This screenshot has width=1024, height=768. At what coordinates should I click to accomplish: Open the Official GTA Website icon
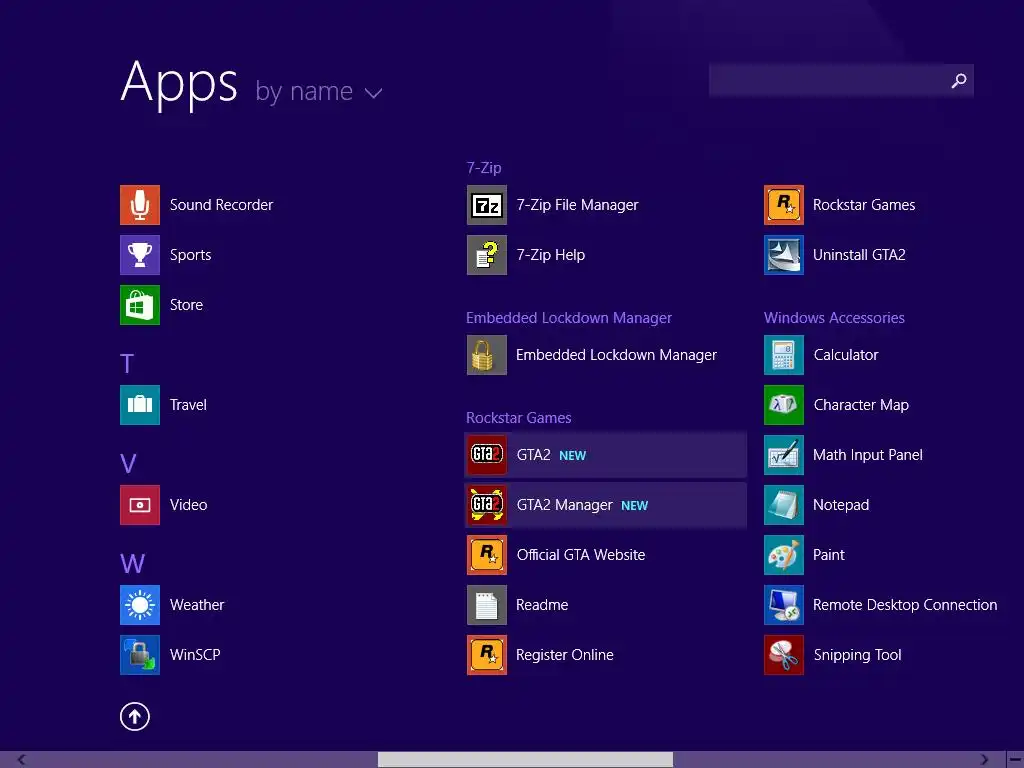click(x=487, y=555)
